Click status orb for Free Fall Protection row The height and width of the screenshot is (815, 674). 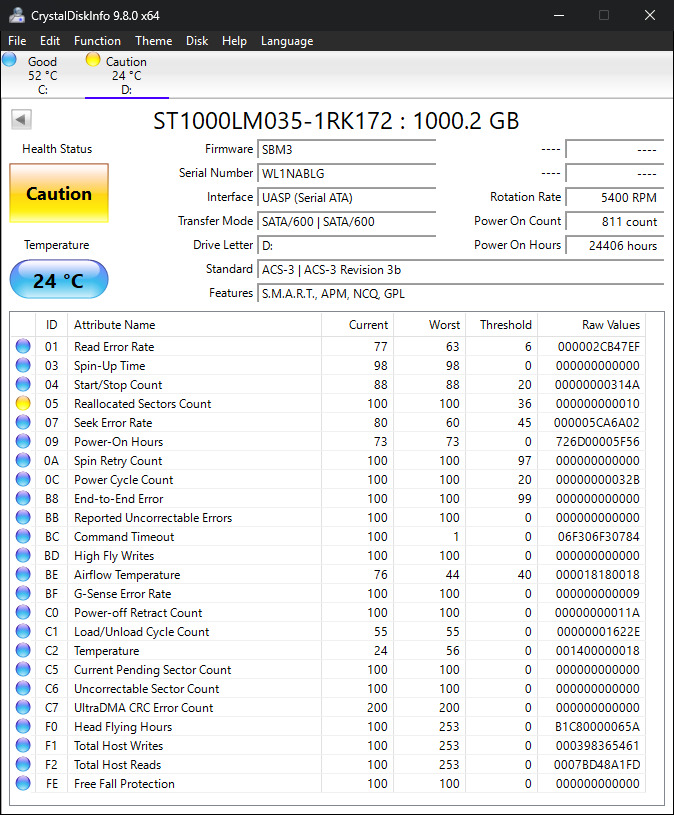point(23,784)
